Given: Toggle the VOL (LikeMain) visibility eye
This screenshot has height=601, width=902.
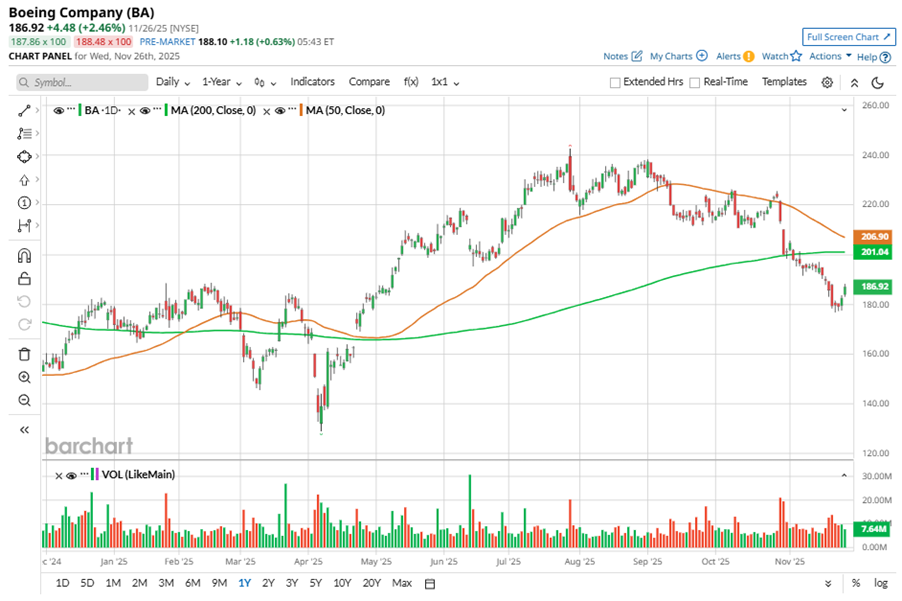Looking at the screenshot, I should (71, 475).
